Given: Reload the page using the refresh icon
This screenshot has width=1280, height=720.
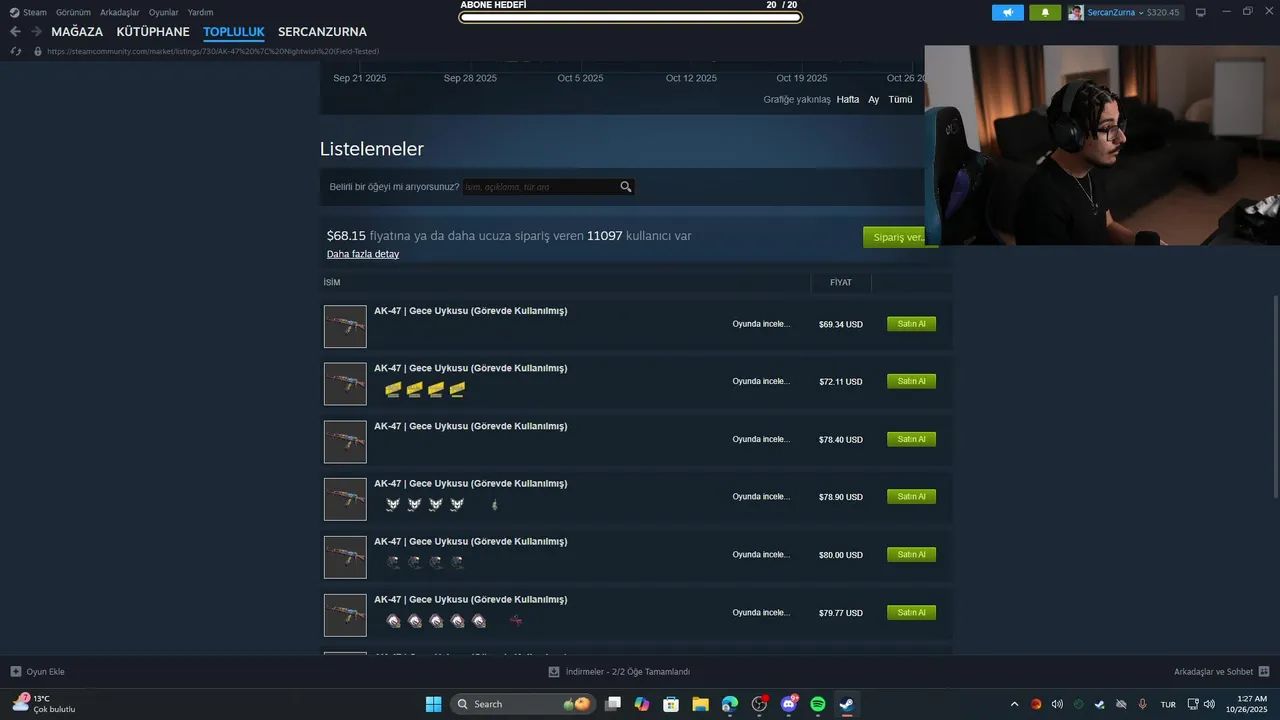Looking at the screenshot, I should (x=15, y=51).
